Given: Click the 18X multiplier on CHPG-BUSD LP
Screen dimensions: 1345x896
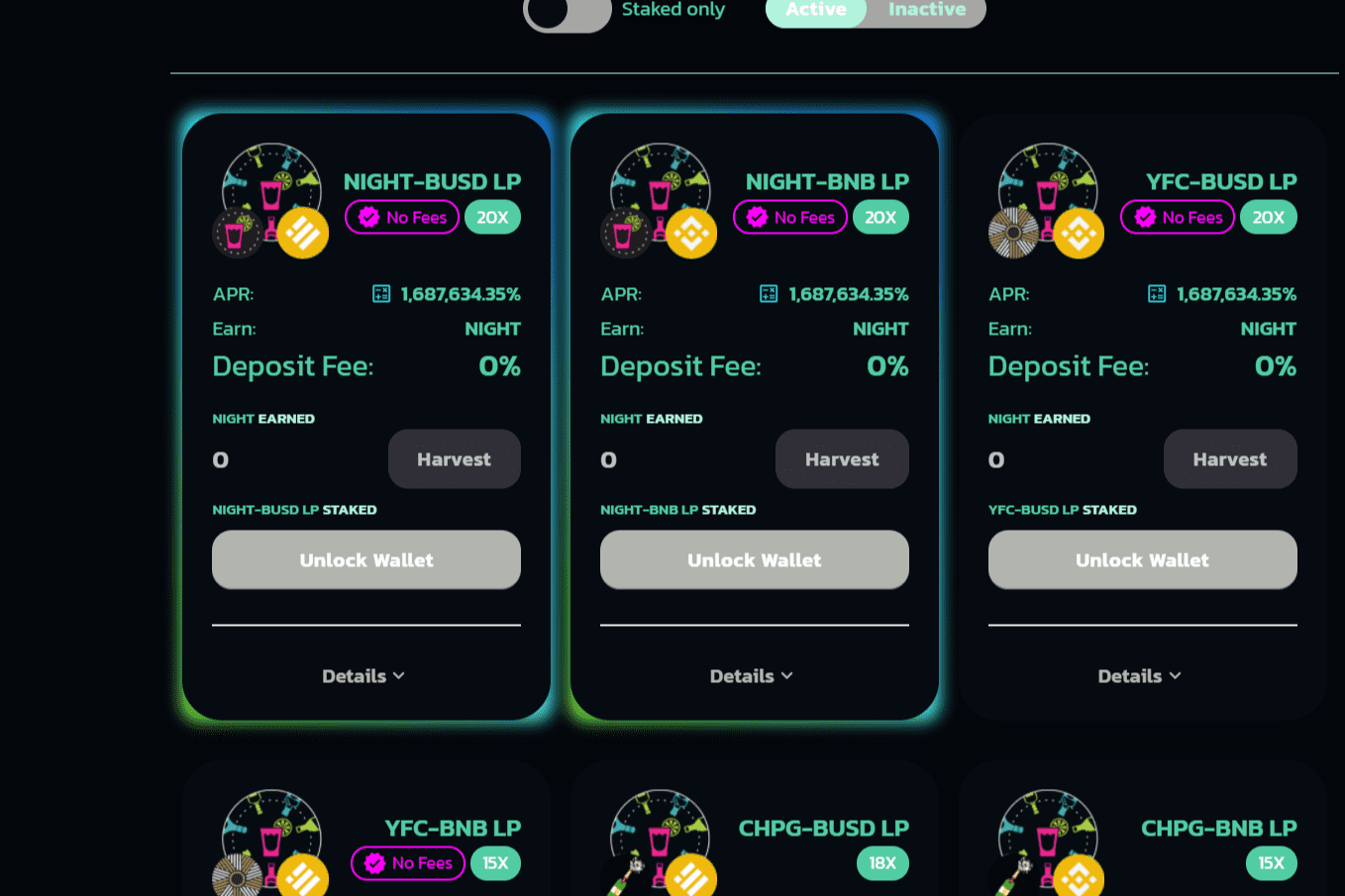Looking at the screenshot, I should [x=882, y=863].
